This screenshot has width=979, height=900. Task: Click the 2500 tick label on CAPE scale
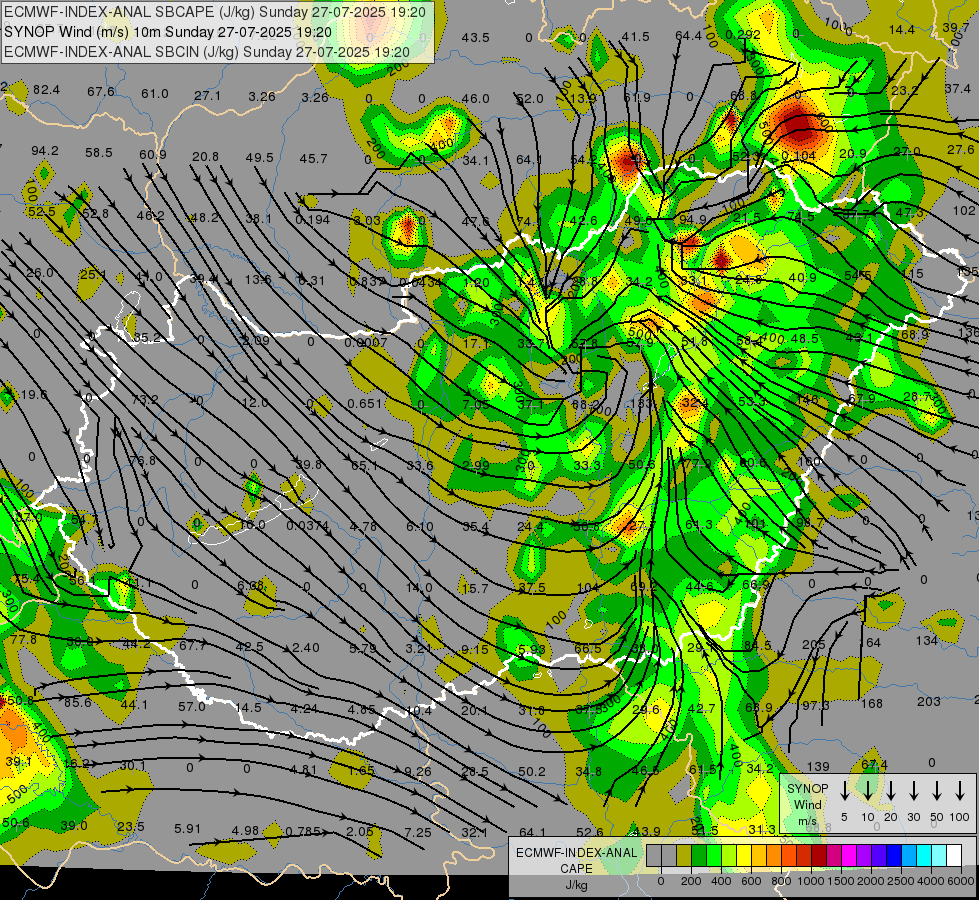click(901, 881)
